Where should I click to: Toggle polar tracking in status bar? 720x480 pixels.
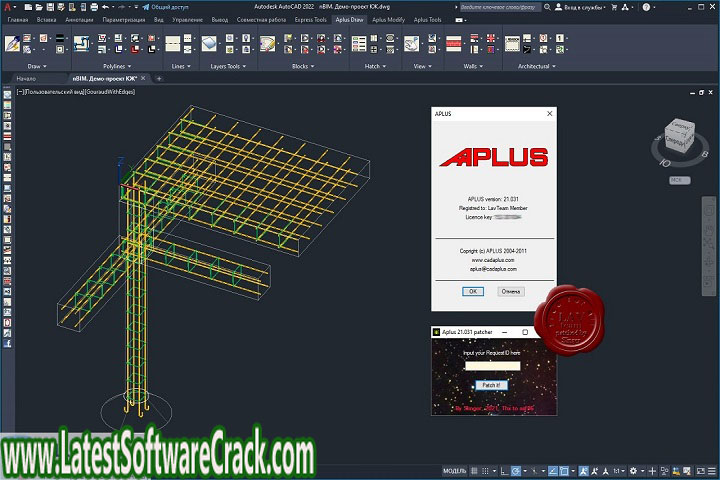pos(516,471)
